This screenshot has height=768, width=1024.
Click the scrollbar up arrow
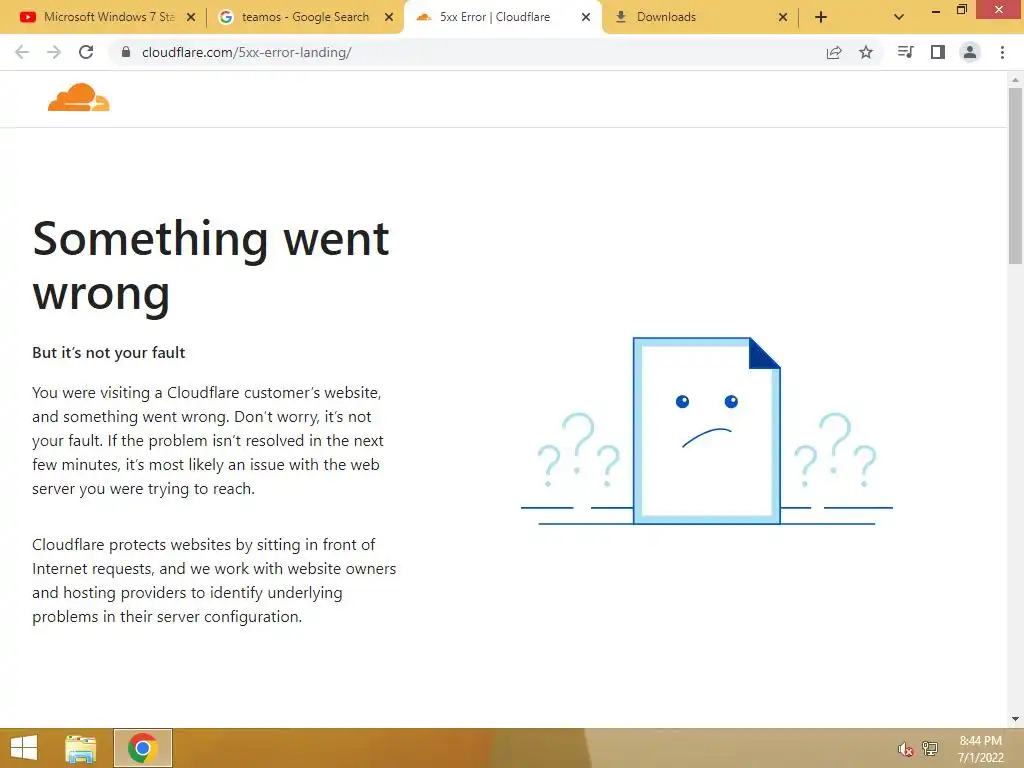pos(1015,80)
